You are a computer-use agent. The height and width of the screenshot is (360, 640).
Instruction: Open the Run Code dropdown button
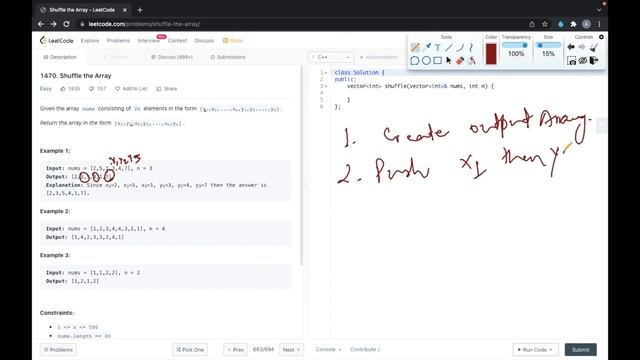[x=535, y=350]
